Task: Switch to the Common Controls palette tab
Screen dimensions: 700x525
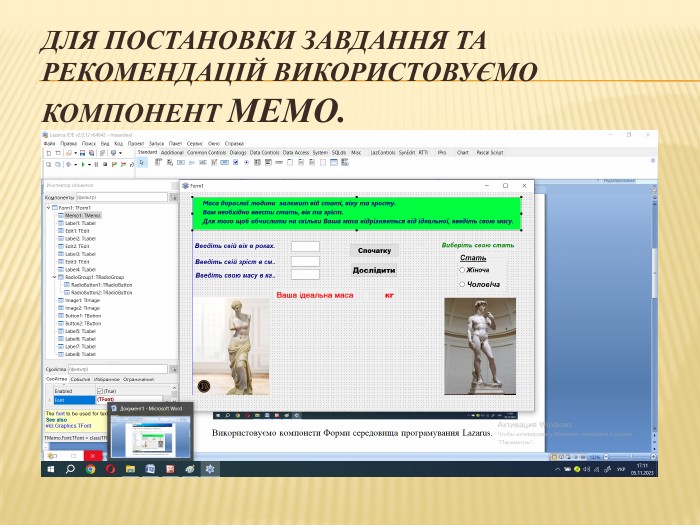Action: click(206, 153)
